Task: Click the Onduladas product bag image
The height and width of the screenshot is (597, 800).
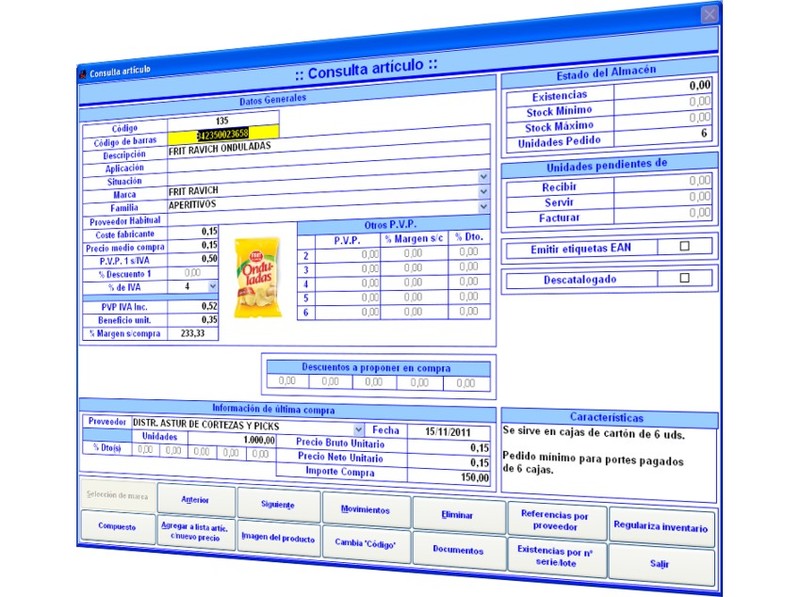Action: pyautogui.click(x=257, y=277)
